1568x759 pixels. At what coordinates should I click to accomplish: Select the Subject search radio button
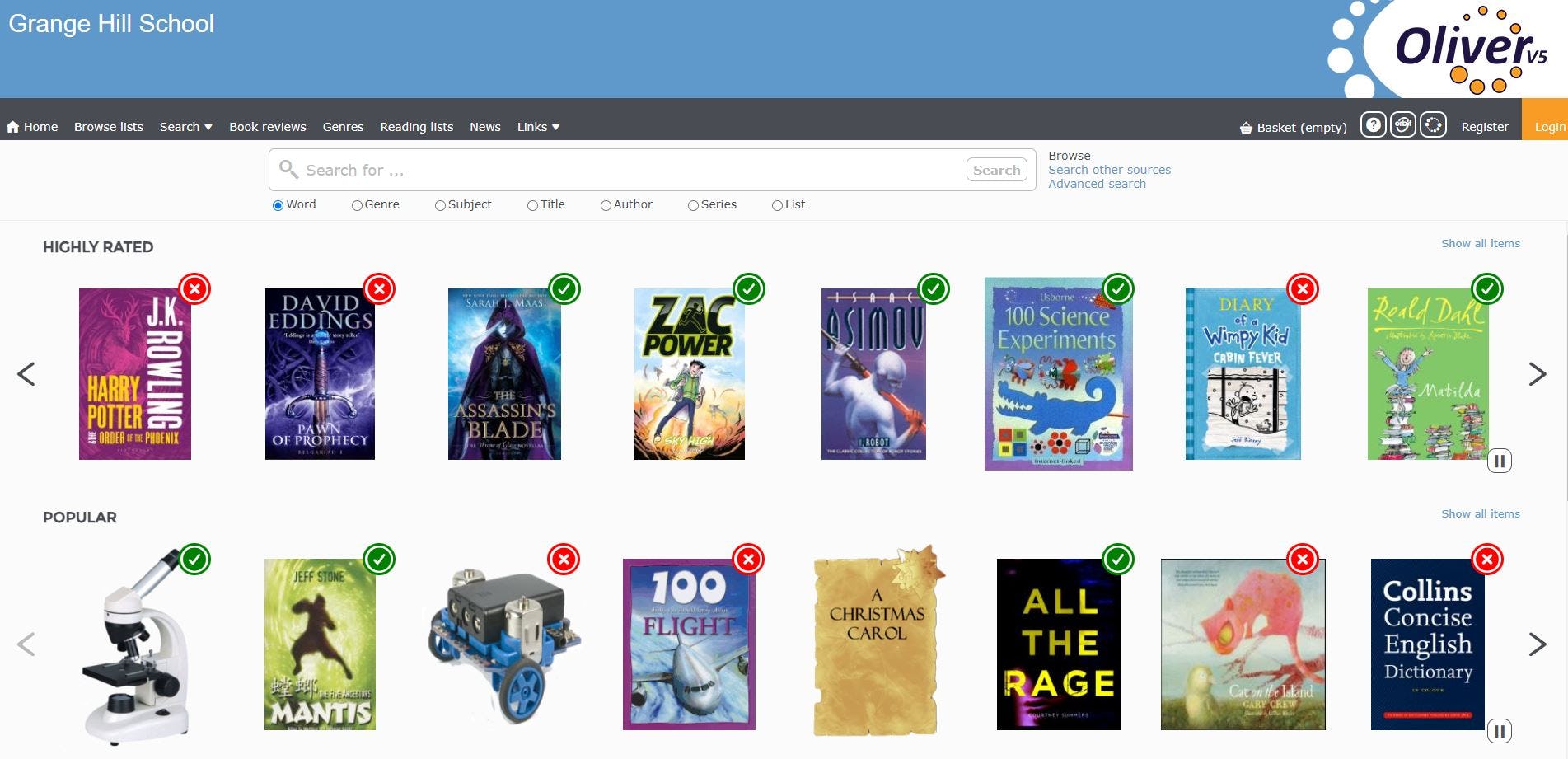click(440, 205)
